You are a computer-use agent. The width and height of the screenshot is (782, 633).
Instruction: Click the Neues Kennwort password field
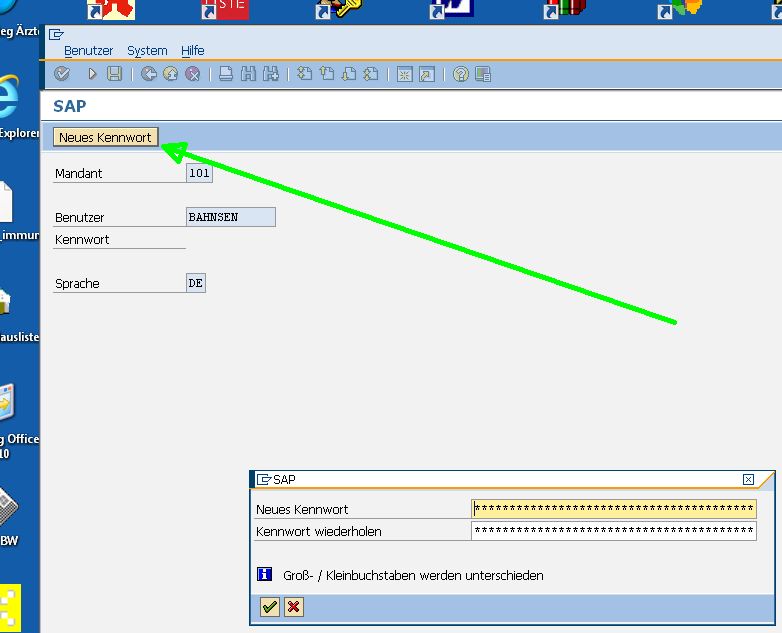[613, 509]
